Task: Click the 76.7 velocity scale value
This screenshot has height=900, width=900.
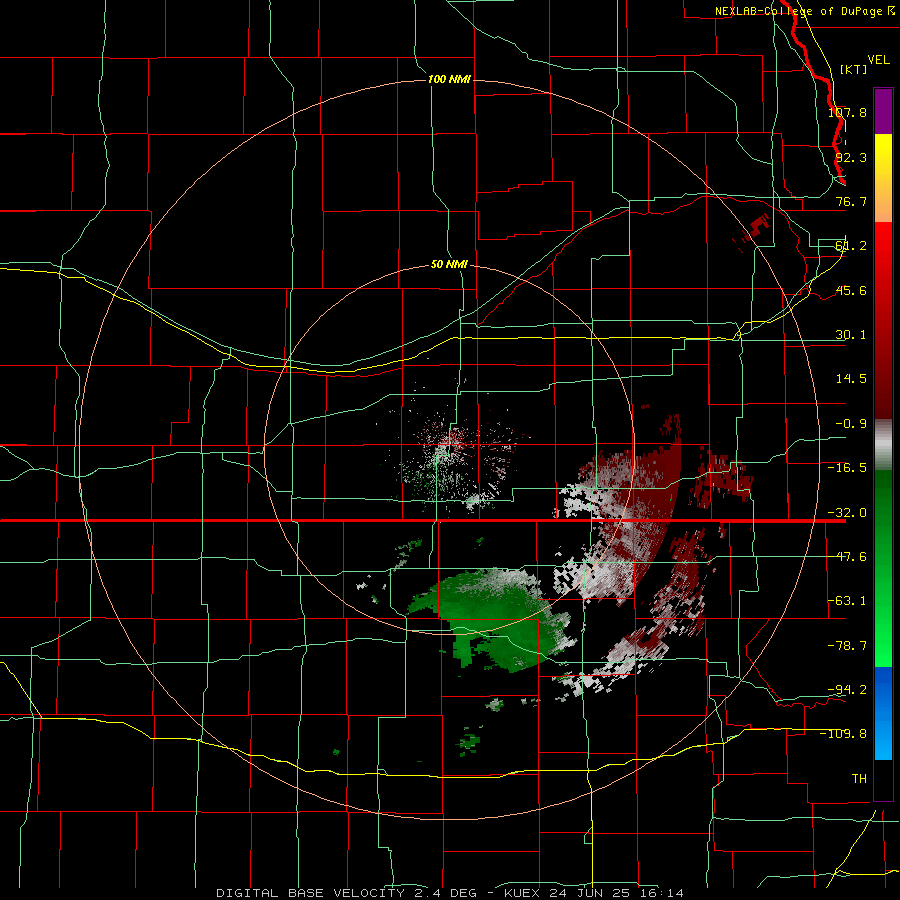Action: [x=851, y=201]
